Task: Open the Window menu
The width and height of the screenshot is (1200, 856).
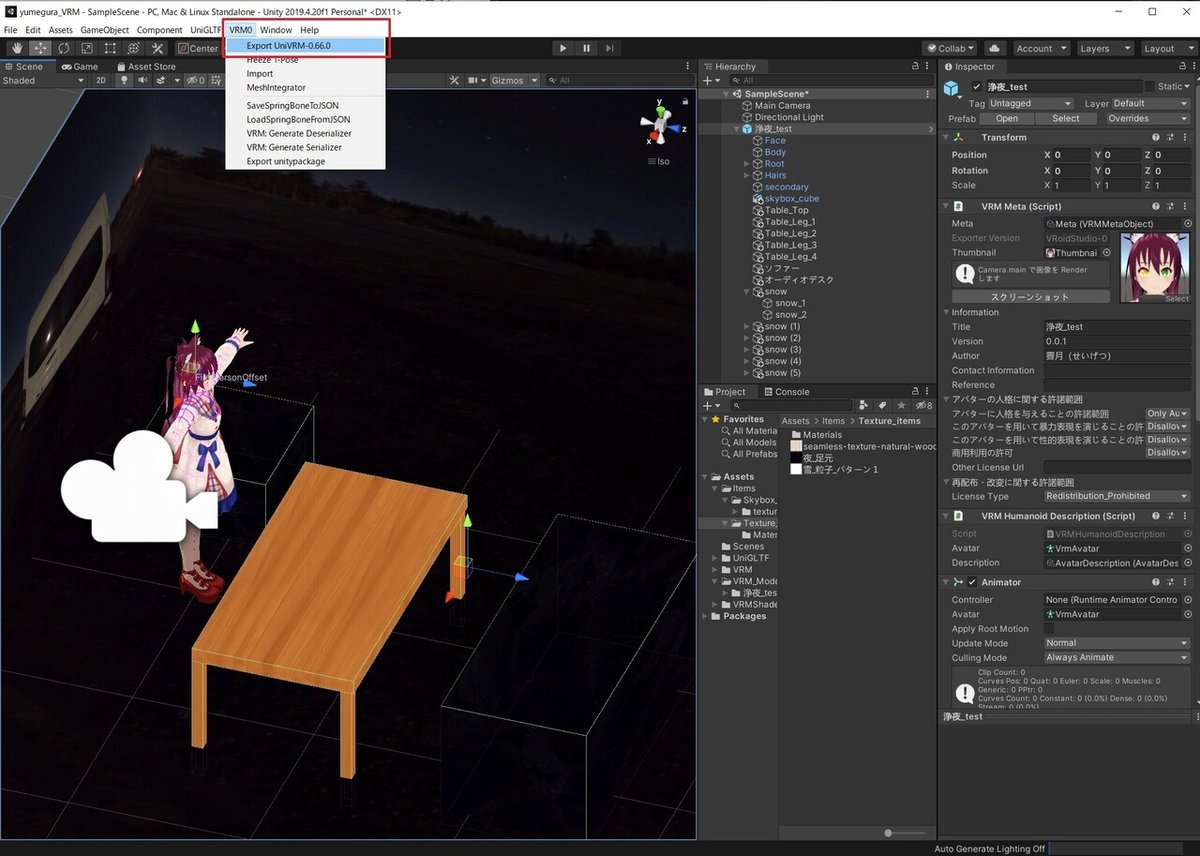Action: (x=276, y=30)
